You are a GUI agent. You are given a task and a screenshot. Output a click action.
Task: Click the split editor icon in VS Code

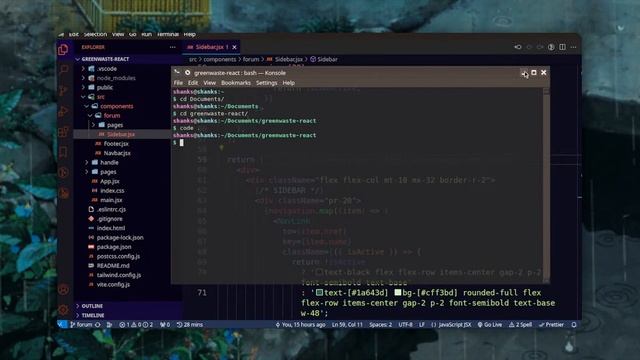[x=562, y=47]
